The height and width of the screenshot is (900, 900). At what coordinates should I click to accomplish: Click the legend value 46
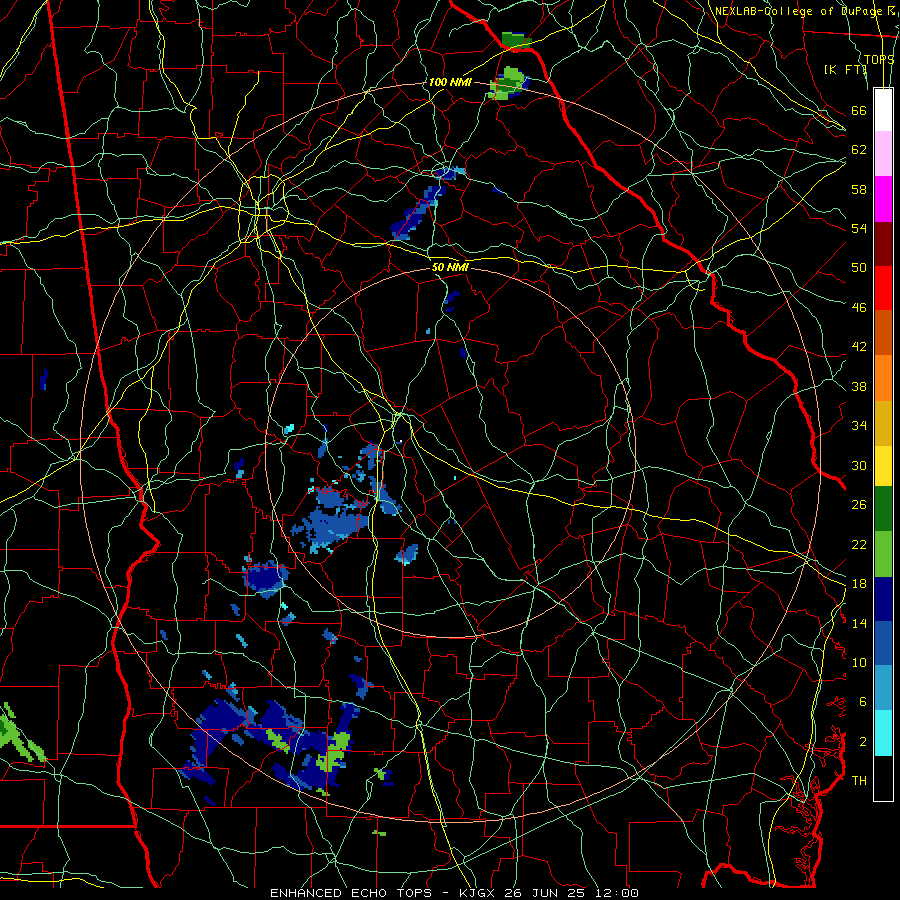pyautogui.click(x=859, y=308)
